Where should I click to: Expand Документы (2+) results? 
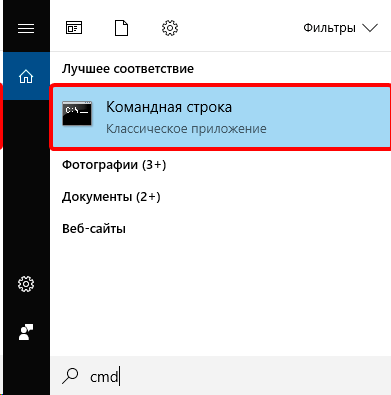pos(111,197)
